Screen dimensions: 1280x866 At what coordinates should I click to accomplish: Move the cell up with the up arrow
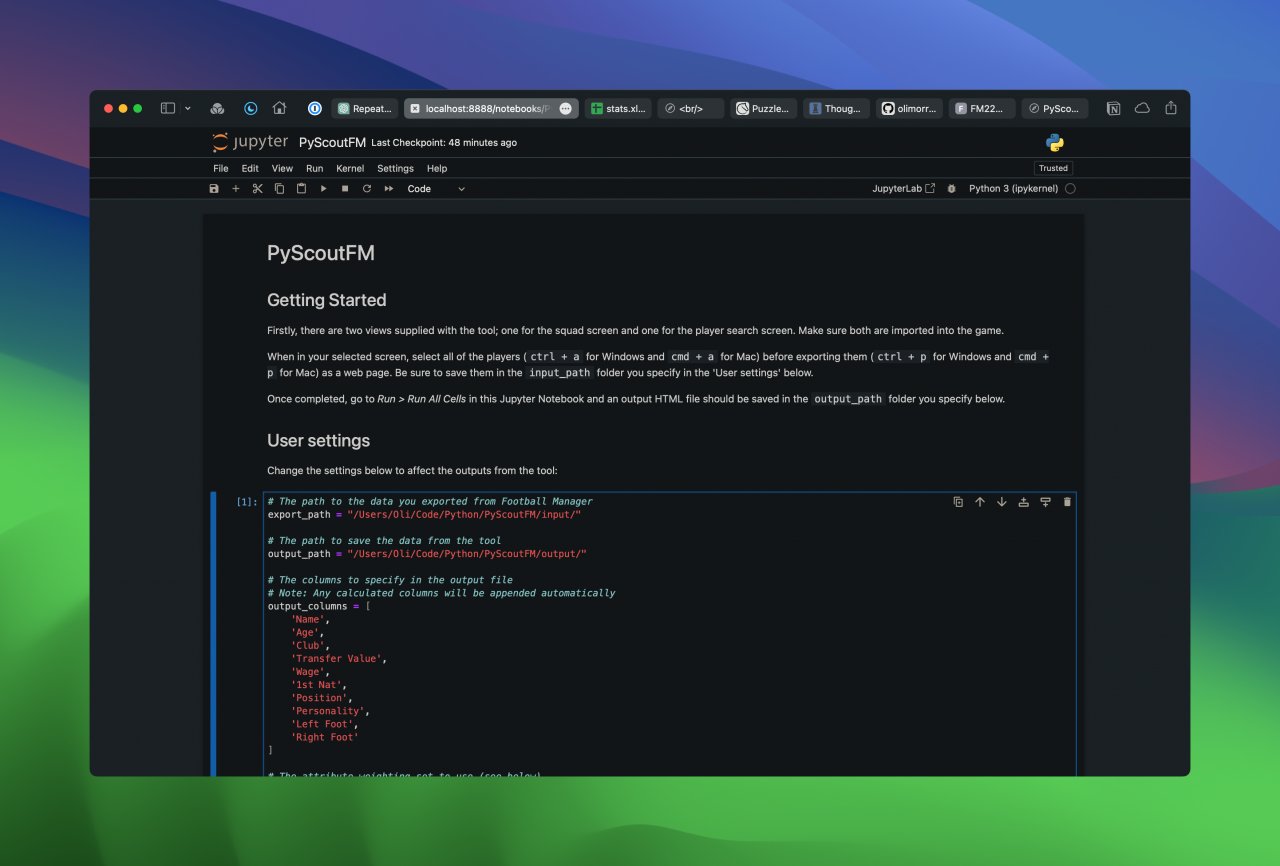980,502
